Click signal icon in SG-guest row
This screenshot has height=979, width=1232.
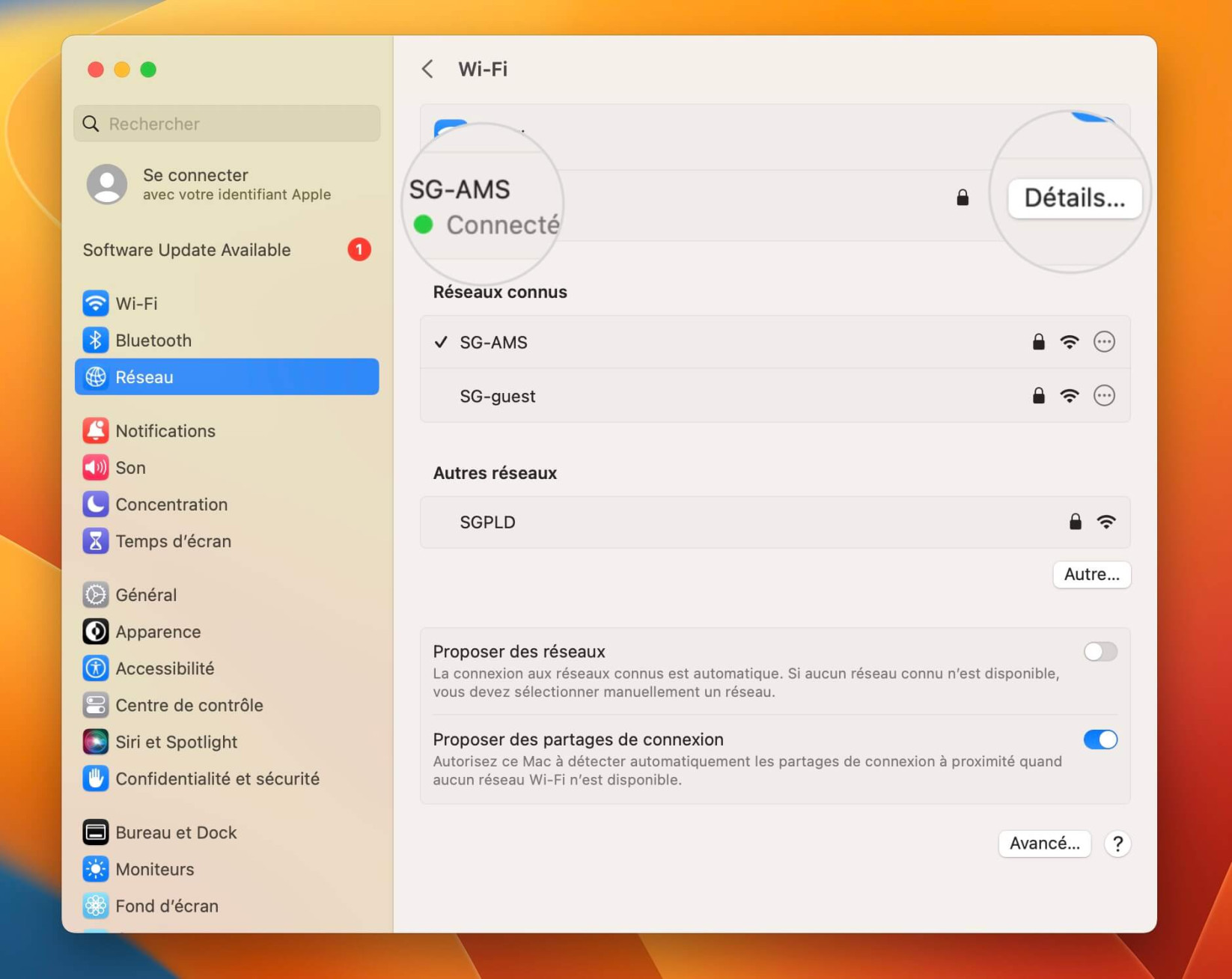(1070, 396)
